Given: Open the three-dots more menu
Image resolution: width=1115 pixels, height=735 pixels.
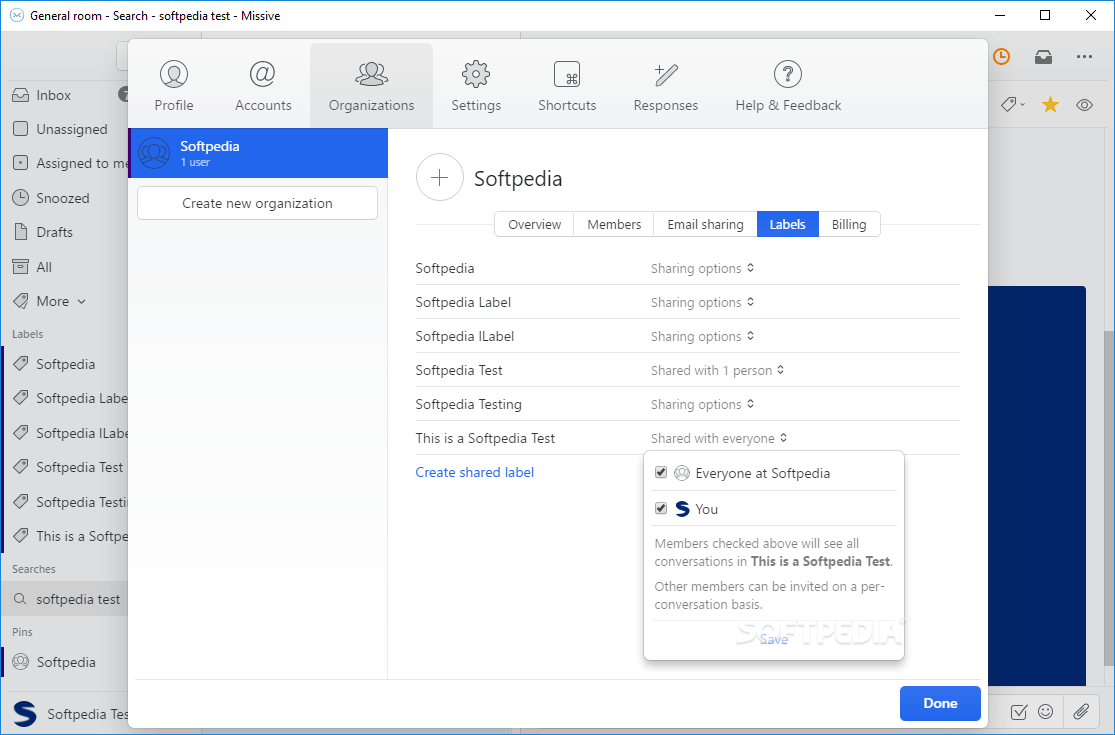Looking at the screenshot, I should pyautogui.click(x=1084, y=57).
